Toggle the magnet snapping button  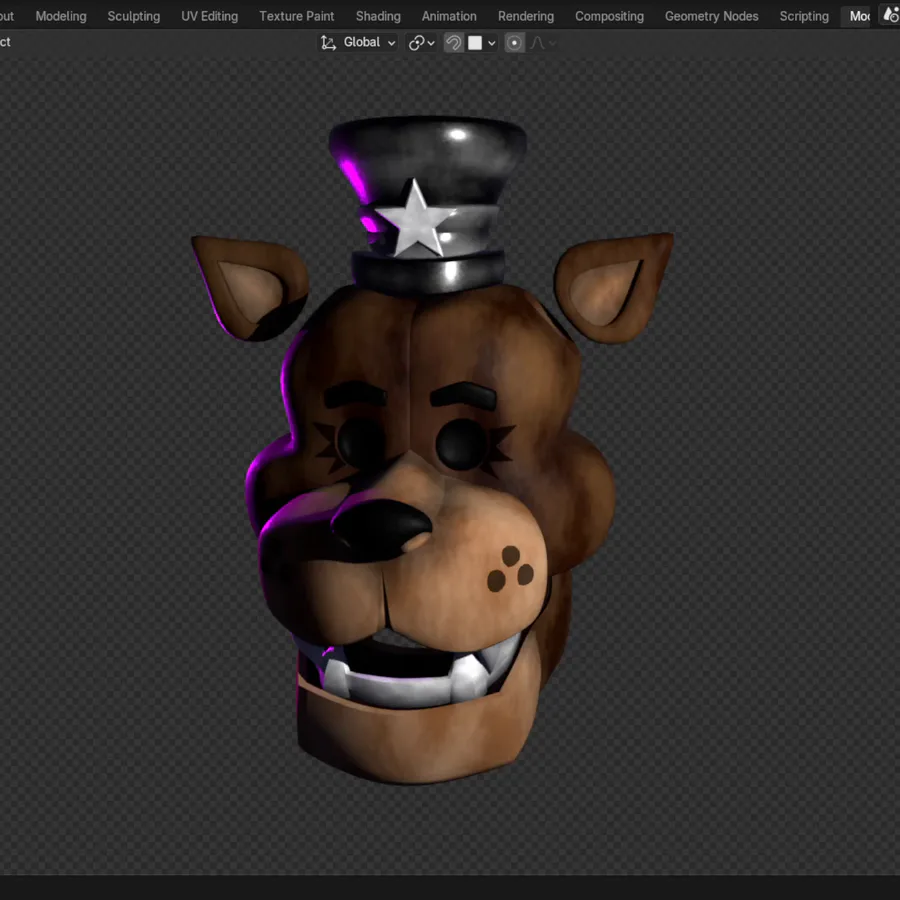coord(453,42)
